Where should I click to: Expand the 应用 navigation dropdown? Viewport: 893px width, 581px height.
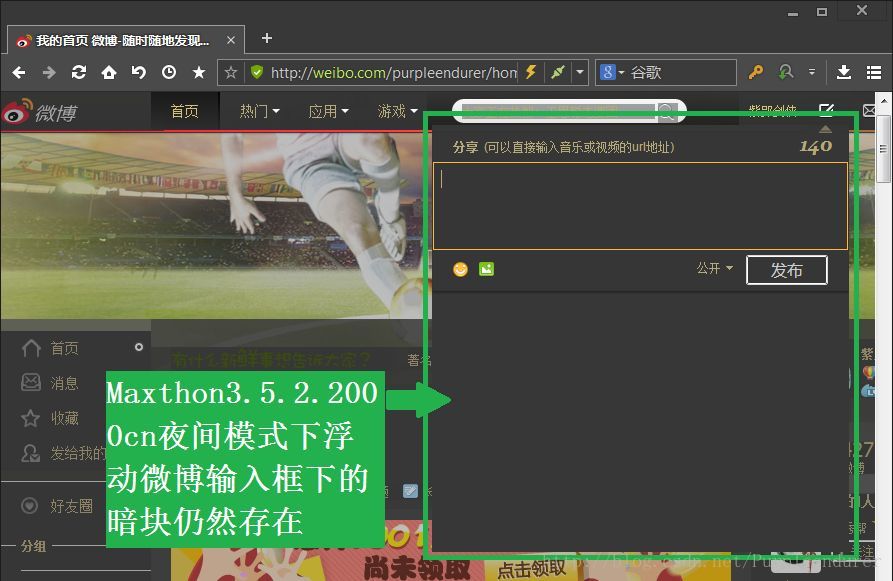pyautogui.click(x=328, y=111)
